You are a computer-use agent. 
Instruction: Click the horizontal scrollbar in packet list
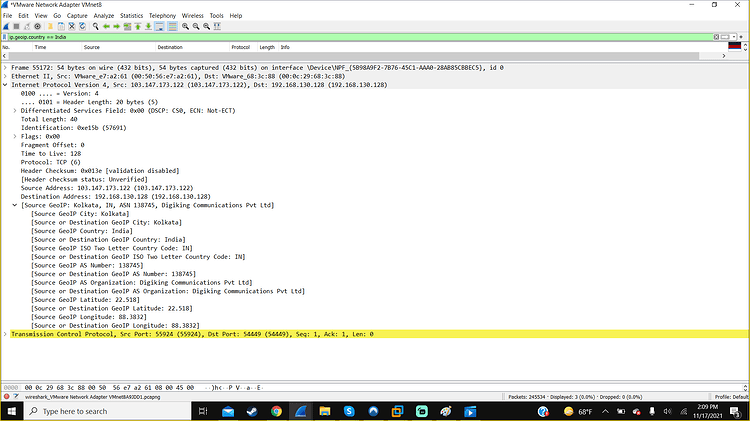364,56
